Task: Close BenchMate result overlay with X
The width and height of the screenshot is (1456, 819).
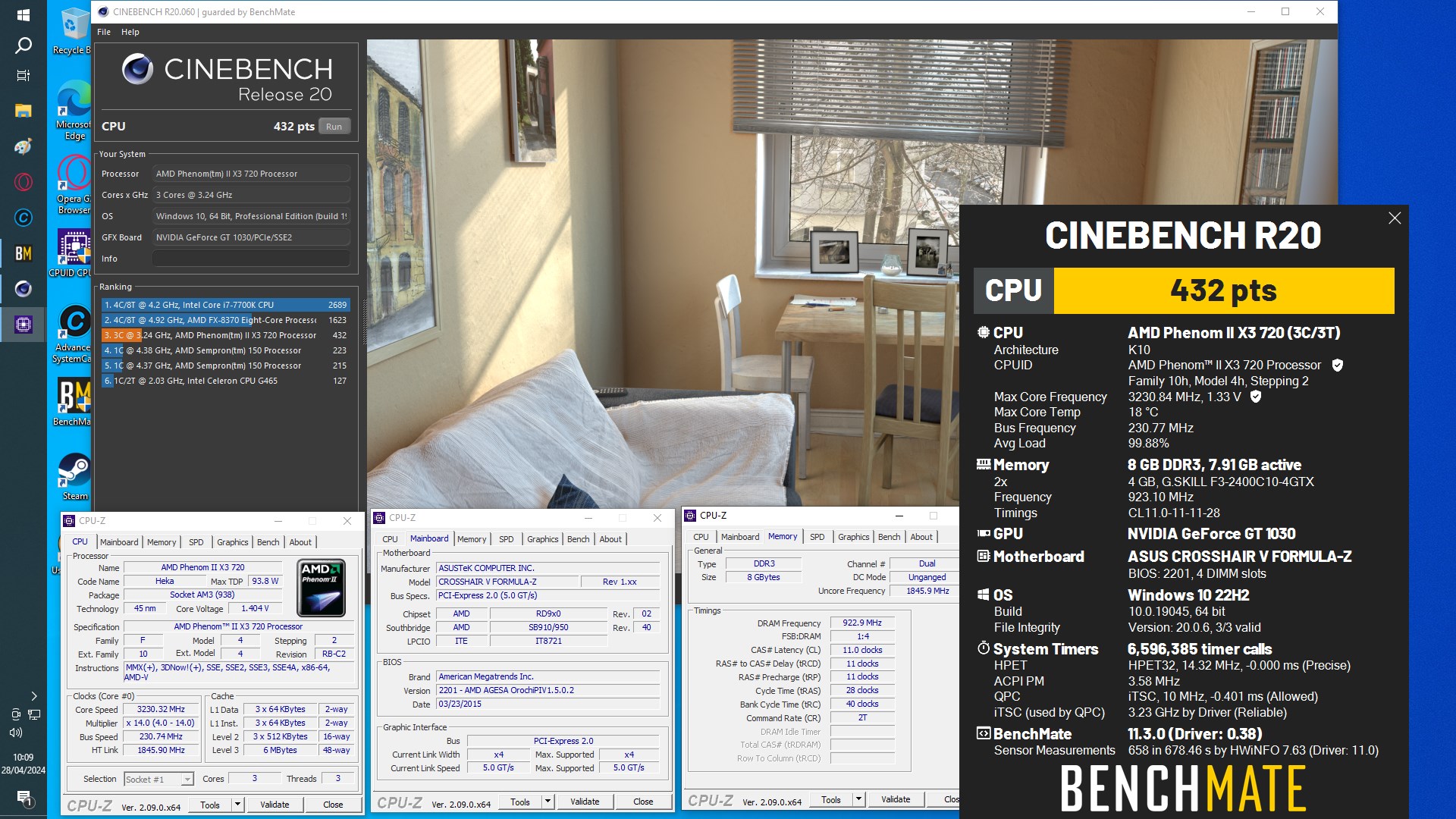Action: (1395, 218)
